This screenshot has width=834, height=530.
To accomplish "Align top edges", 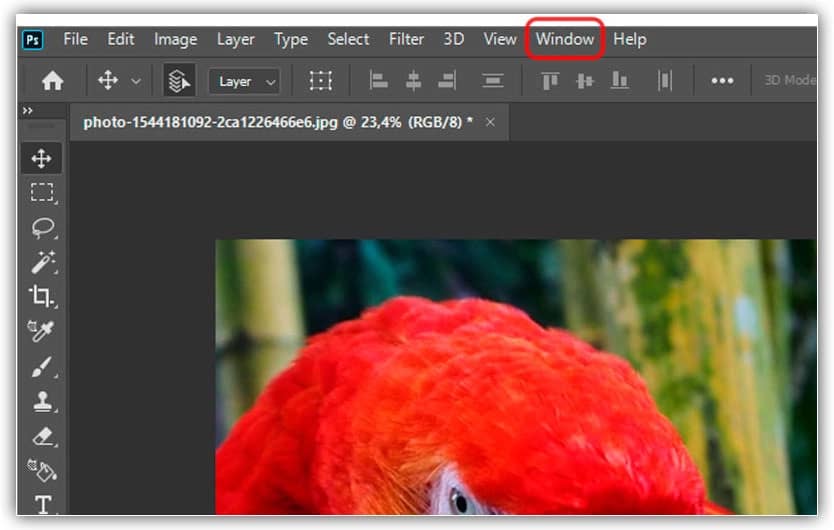I will (x=550, y=81).
